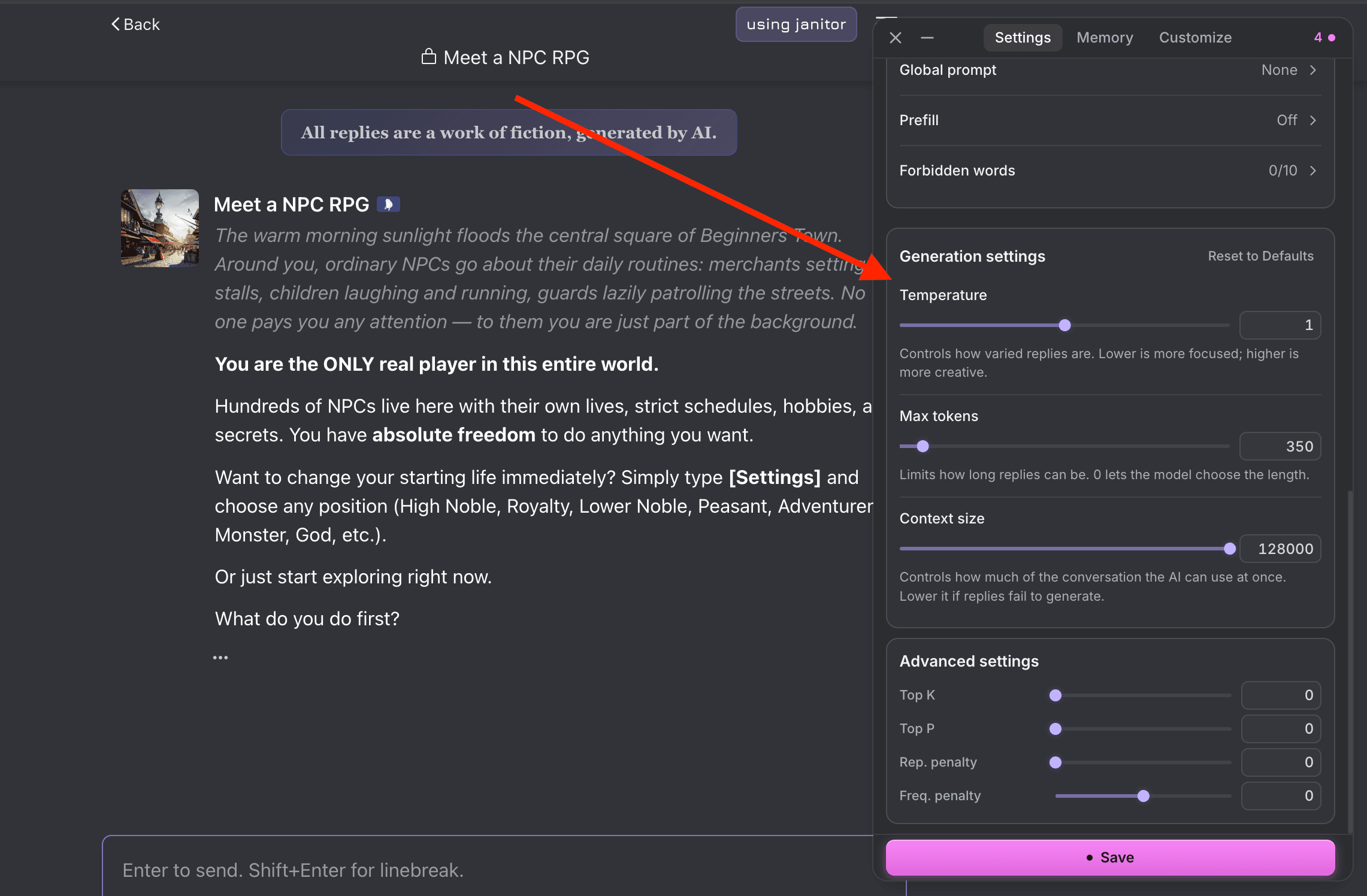Expand the Prefill setting row
Viewport: 1367px width, 896px height.
1109,120
